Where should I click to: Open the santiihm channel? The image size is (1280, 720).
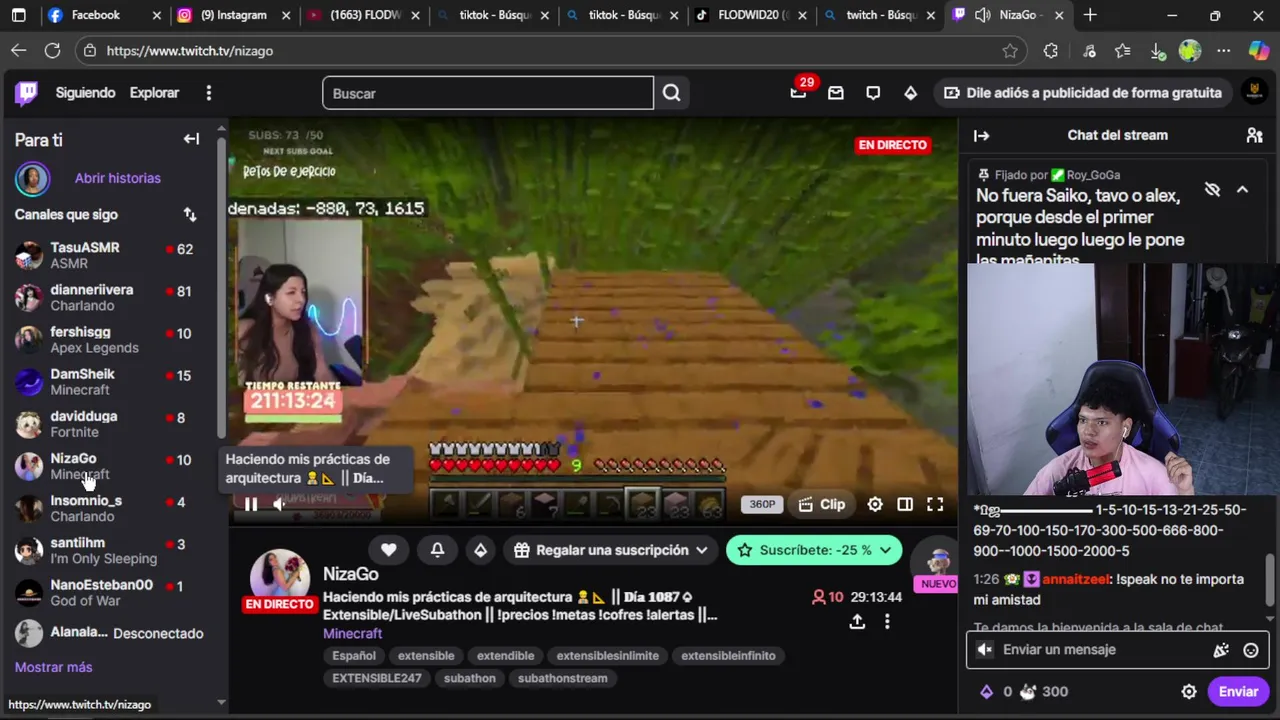coord(108,550)
